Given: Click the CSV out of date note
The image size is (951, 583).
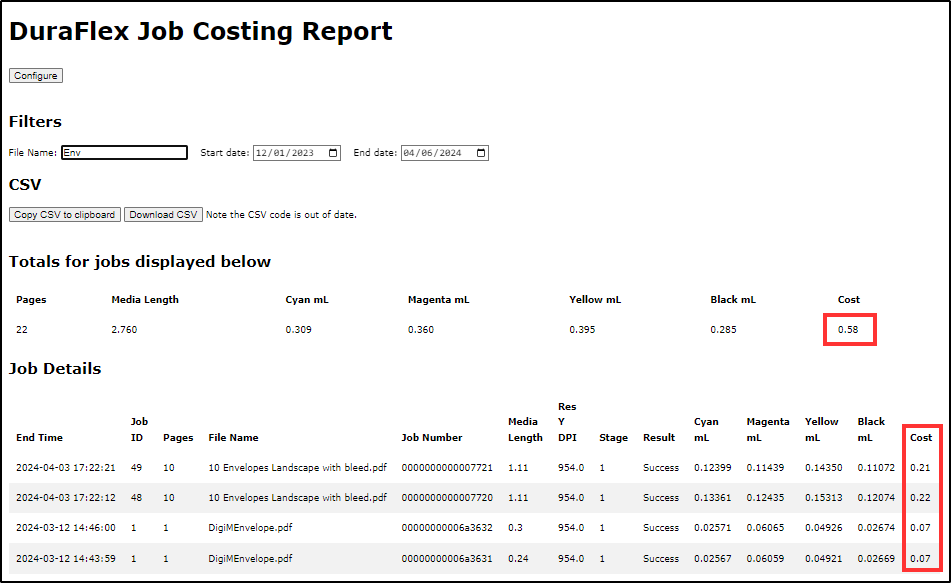Looking at the screenshot, I should 281,215.
